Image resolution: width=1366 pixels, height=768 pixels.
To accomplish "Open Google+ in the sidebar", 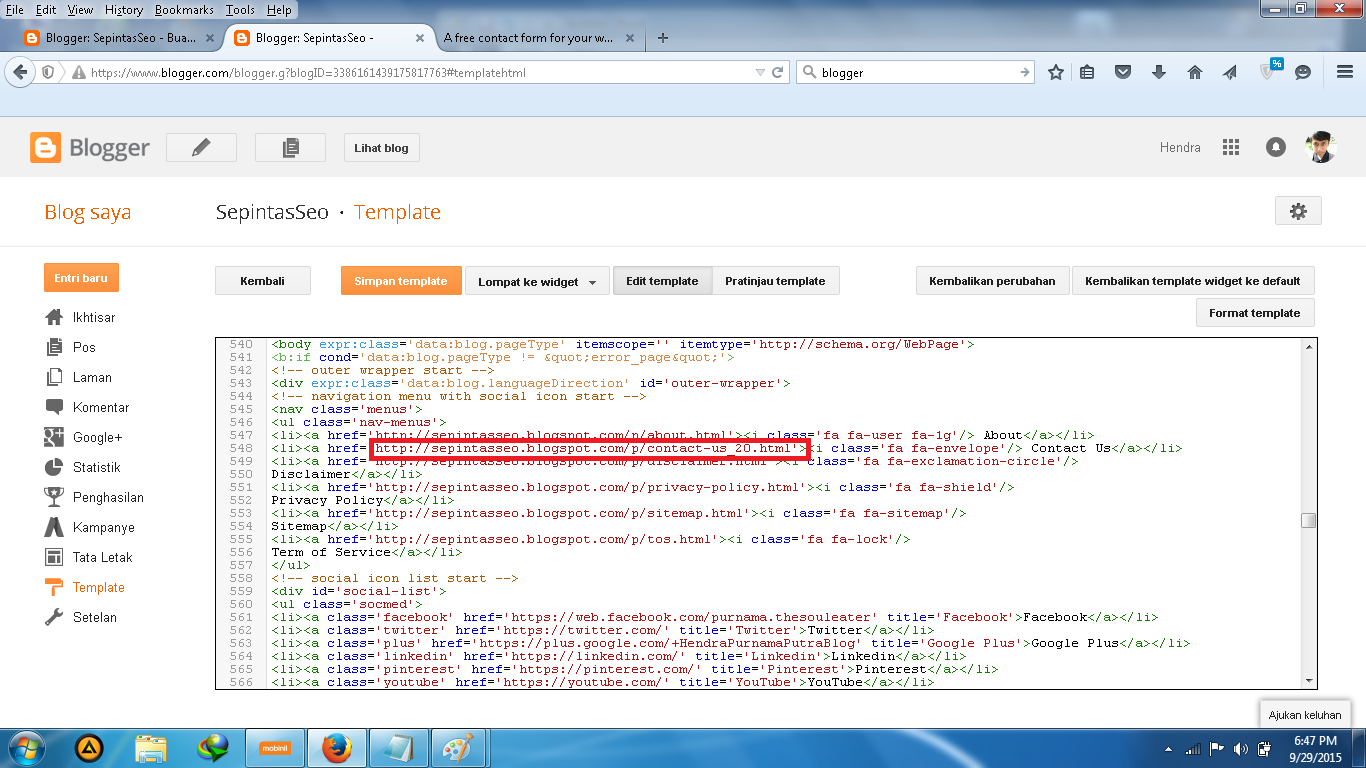I will (x=84, y=437).
